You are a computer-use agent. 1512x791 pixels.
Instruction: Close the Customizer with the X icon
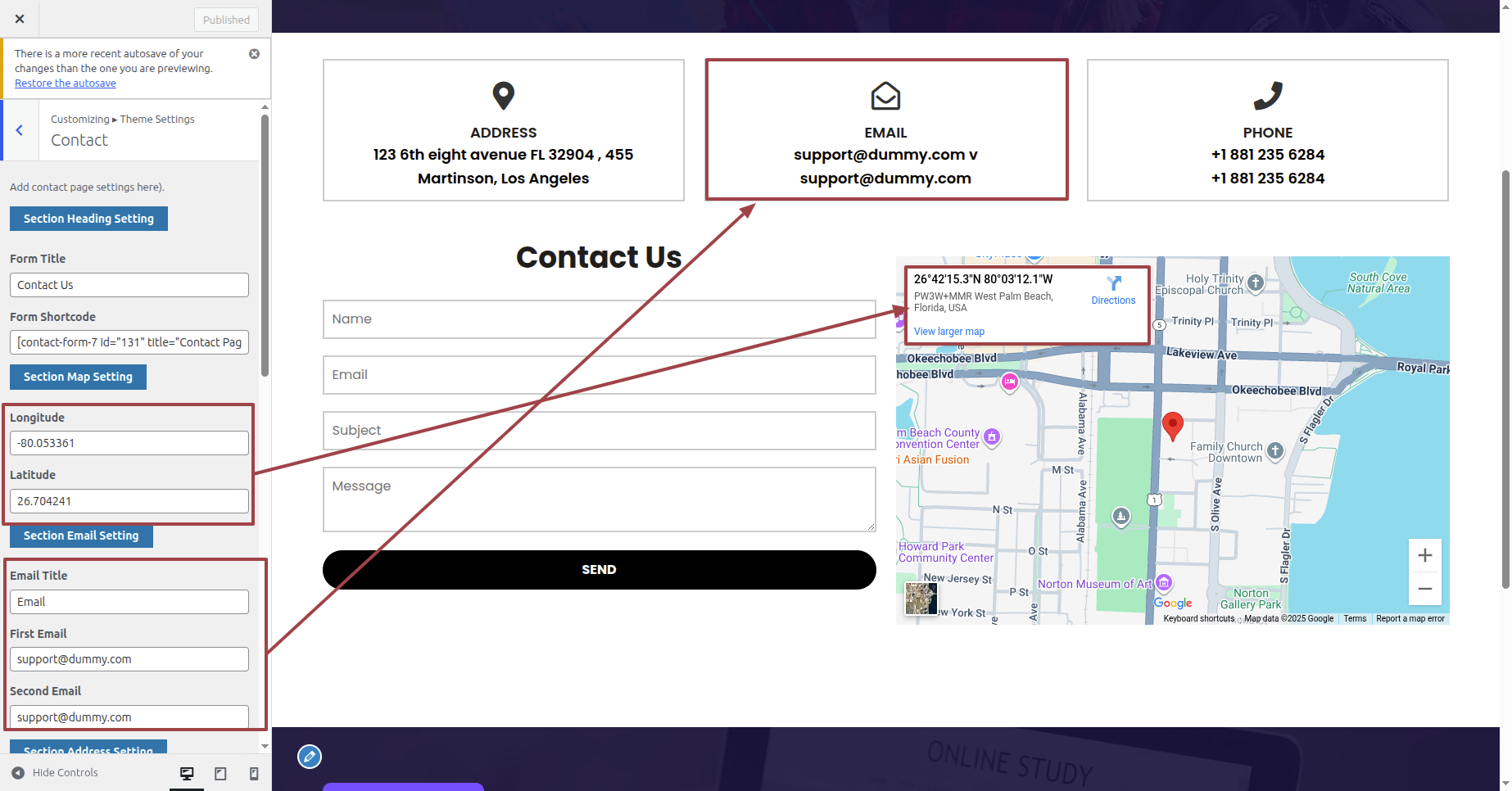(x=20, y=19)
